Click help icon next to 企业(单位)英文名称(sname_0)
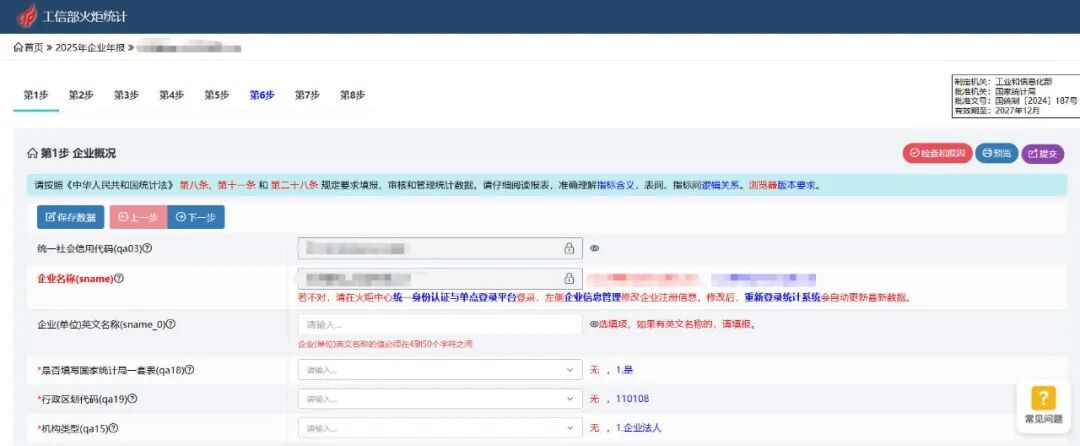 click(x=171, y=324)
